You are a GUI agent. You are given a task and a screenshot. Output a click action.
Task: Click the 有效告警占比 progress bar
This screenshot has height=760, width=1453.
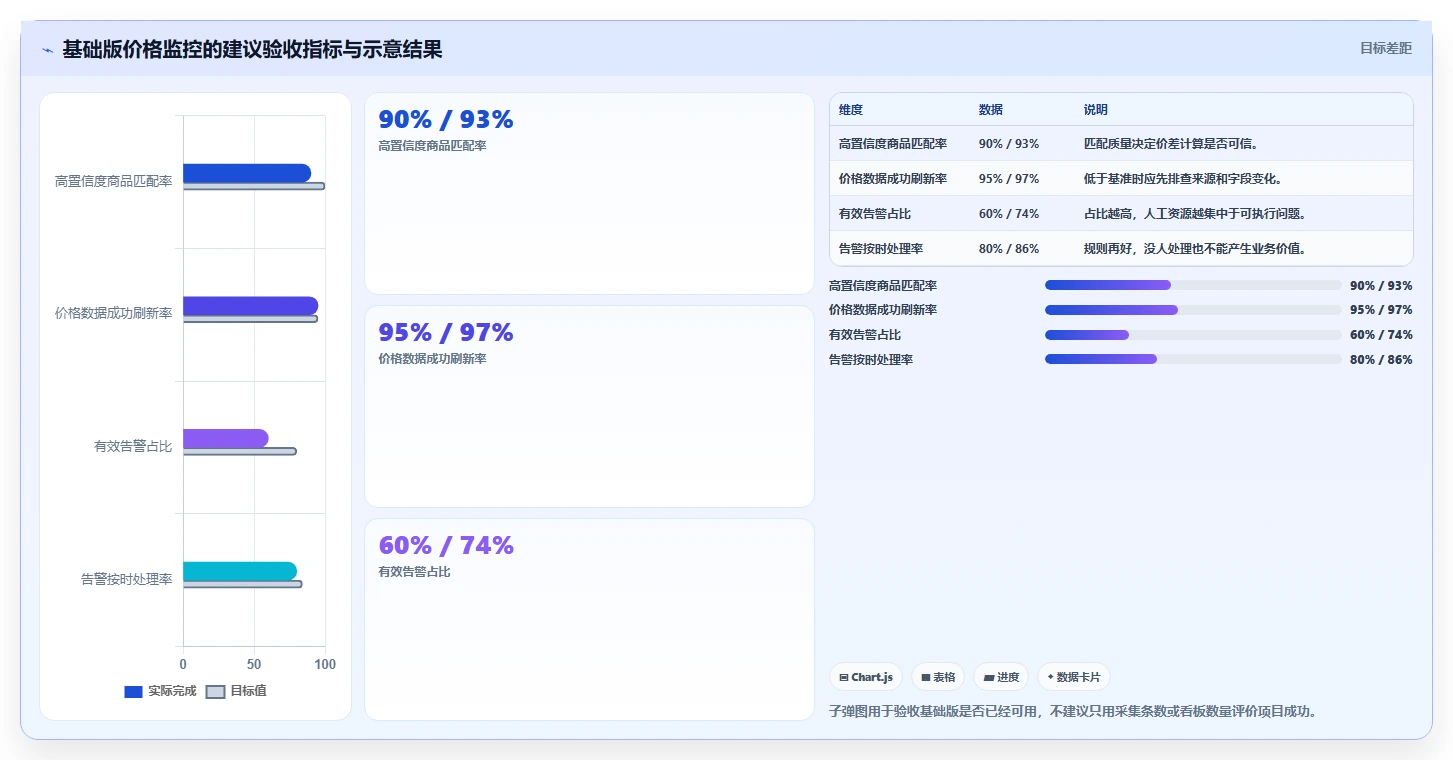[x=1193, y=335]
